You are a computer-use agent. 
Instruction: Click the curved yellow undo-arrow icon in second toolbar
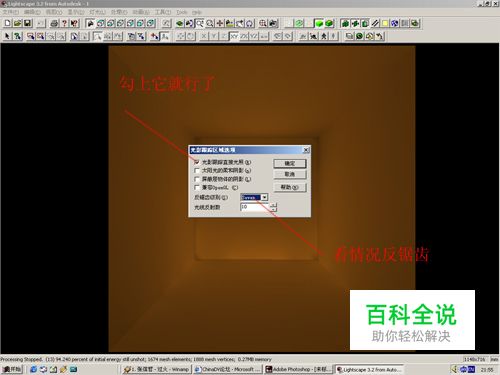[380, 36]
